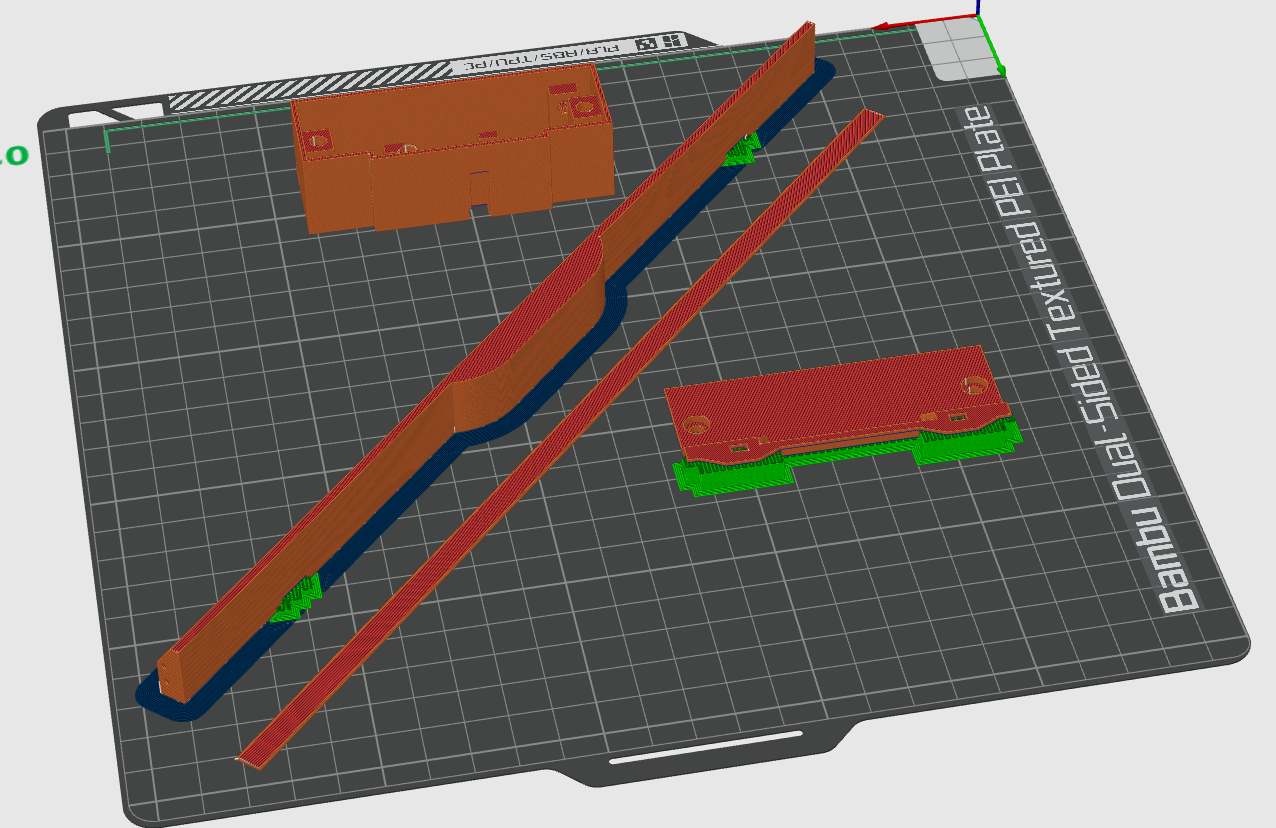Click the left QR code icon on plate

(x=646, y=43)
